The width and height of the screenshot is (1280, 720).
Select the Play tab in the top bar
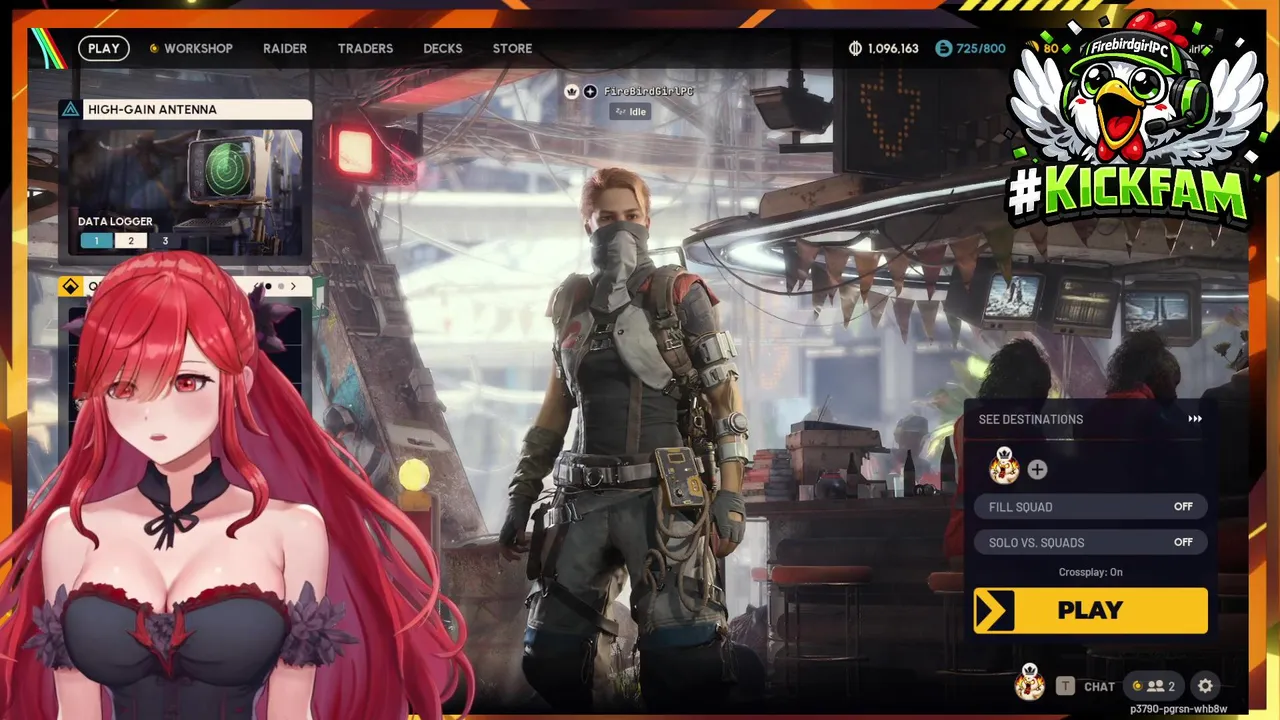click(x=103, y=48)
